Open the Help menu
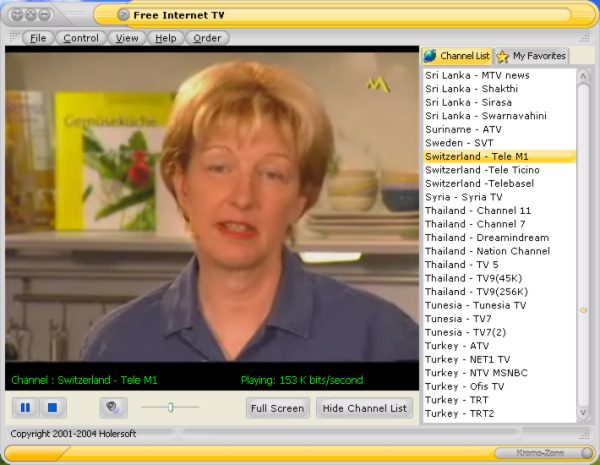The width and height of the screenshot is (600, 465). 166,38
